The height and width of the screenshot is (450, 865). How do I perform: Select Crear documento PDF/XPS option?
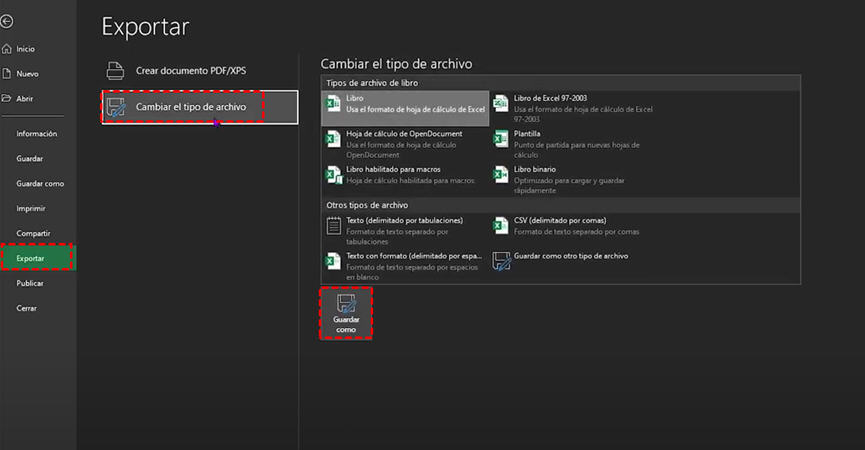[x=200, y=71]
